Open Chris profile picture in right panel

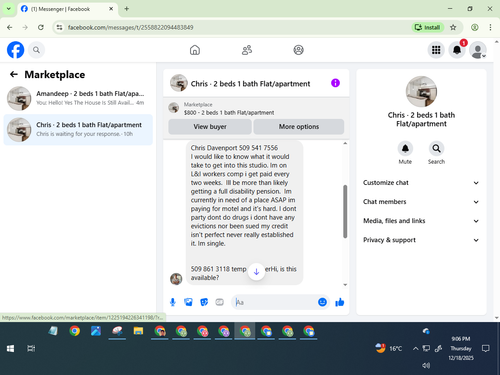(421, 91)
